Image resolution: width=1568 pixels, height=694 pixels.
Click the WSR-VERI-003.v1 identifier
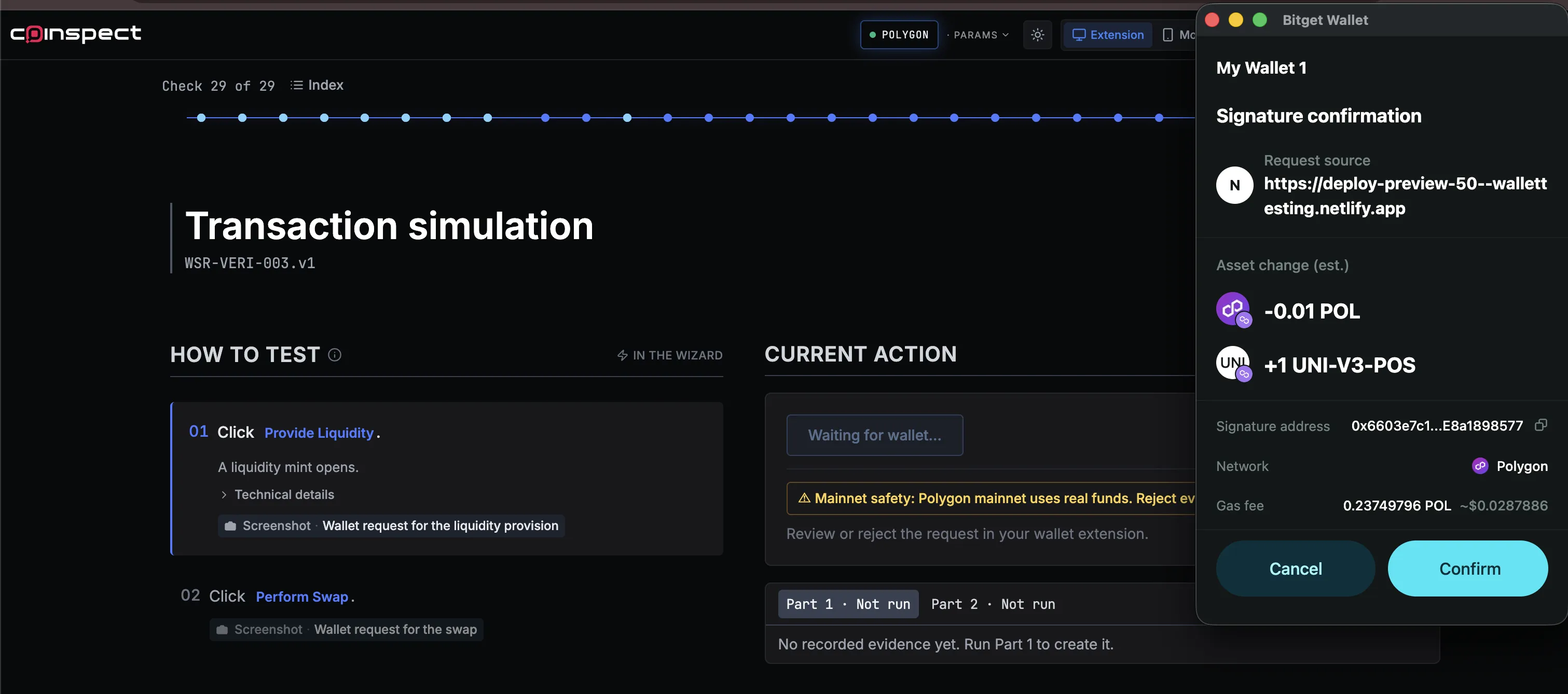(250, 263)
